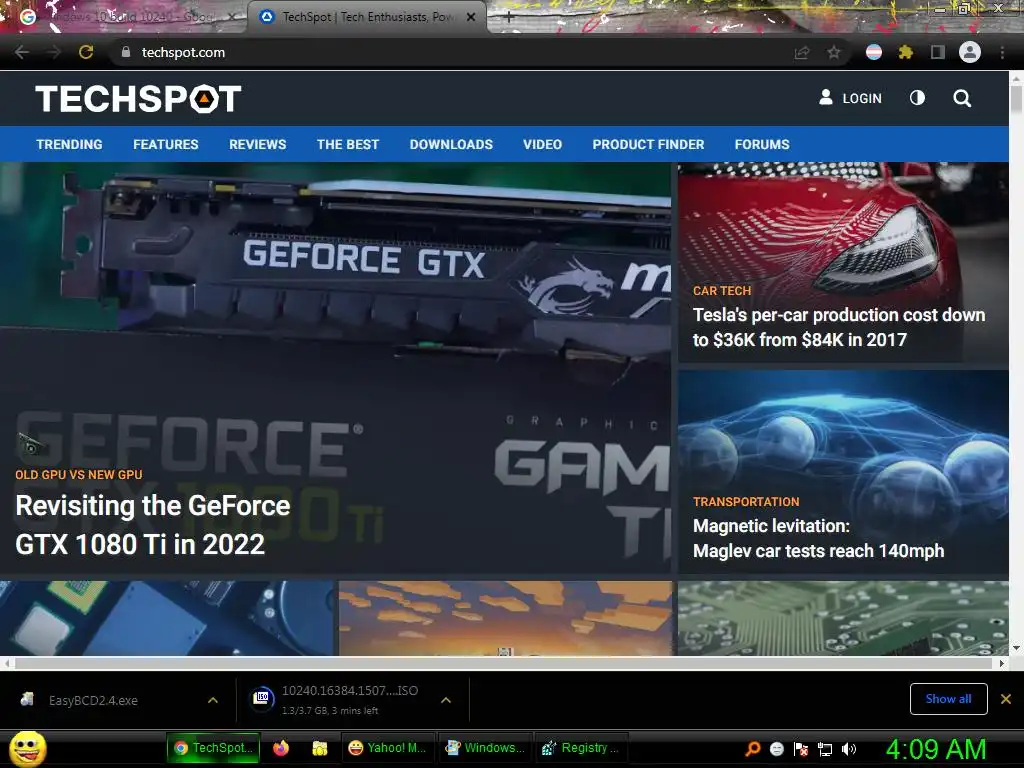Click the horizontal page scrollbar
Viewport: 1024px width, 768px height.
click(x=504, y=664)
